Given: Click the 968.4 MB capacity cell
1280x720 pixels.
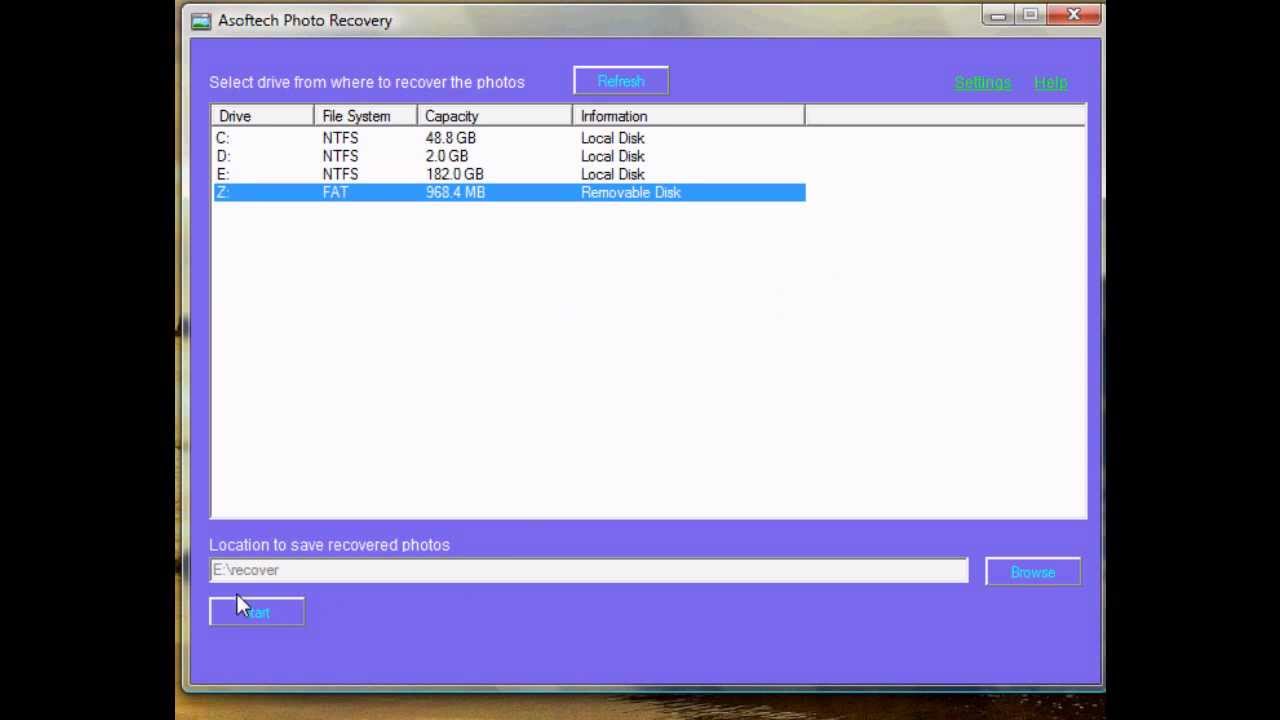Looking at the screenshot, I should coord(455,192).
